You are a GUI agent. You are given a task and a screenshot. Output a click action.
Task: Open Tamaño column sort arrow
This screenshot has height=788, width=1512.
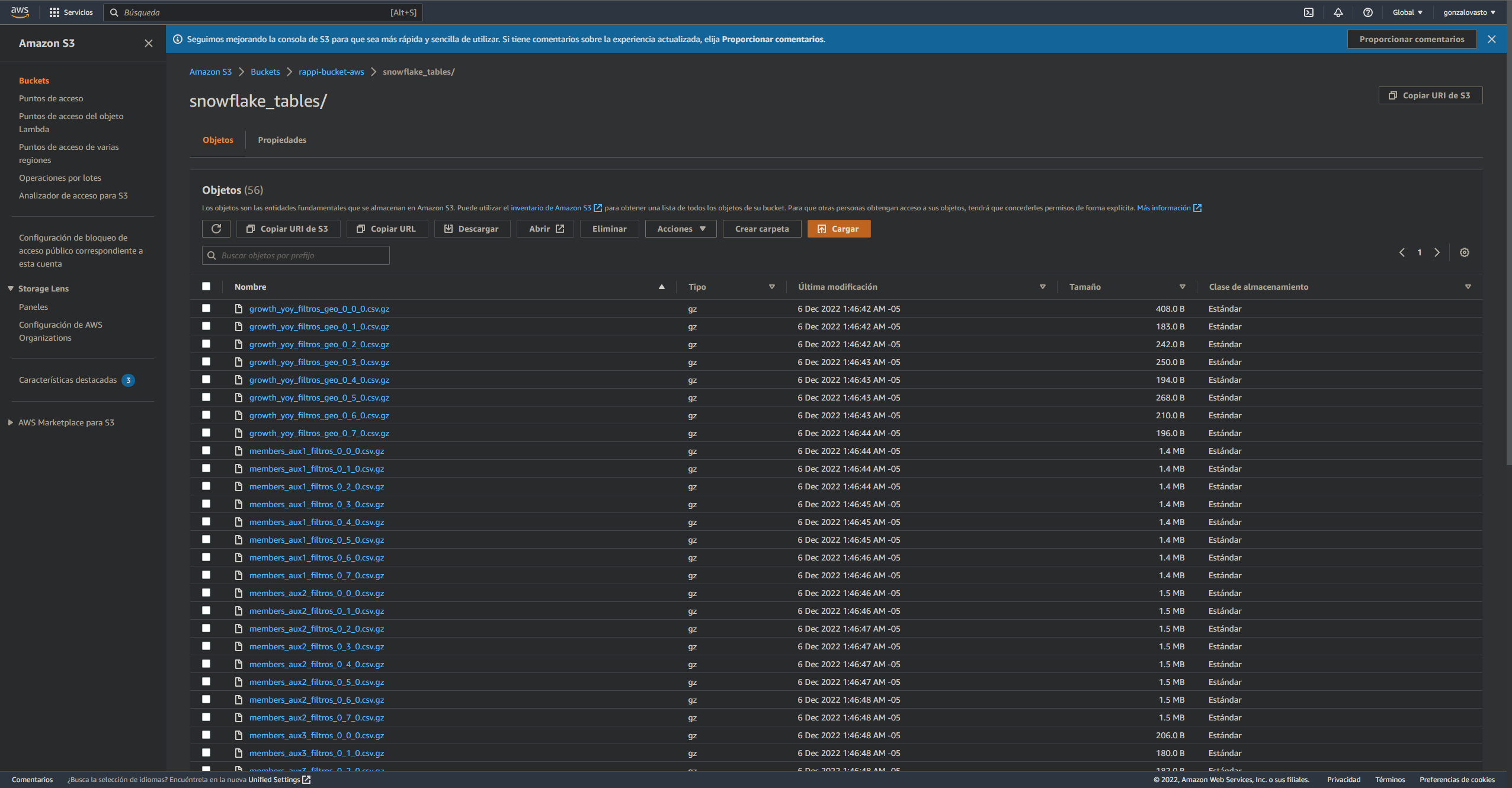(1183, 287)
